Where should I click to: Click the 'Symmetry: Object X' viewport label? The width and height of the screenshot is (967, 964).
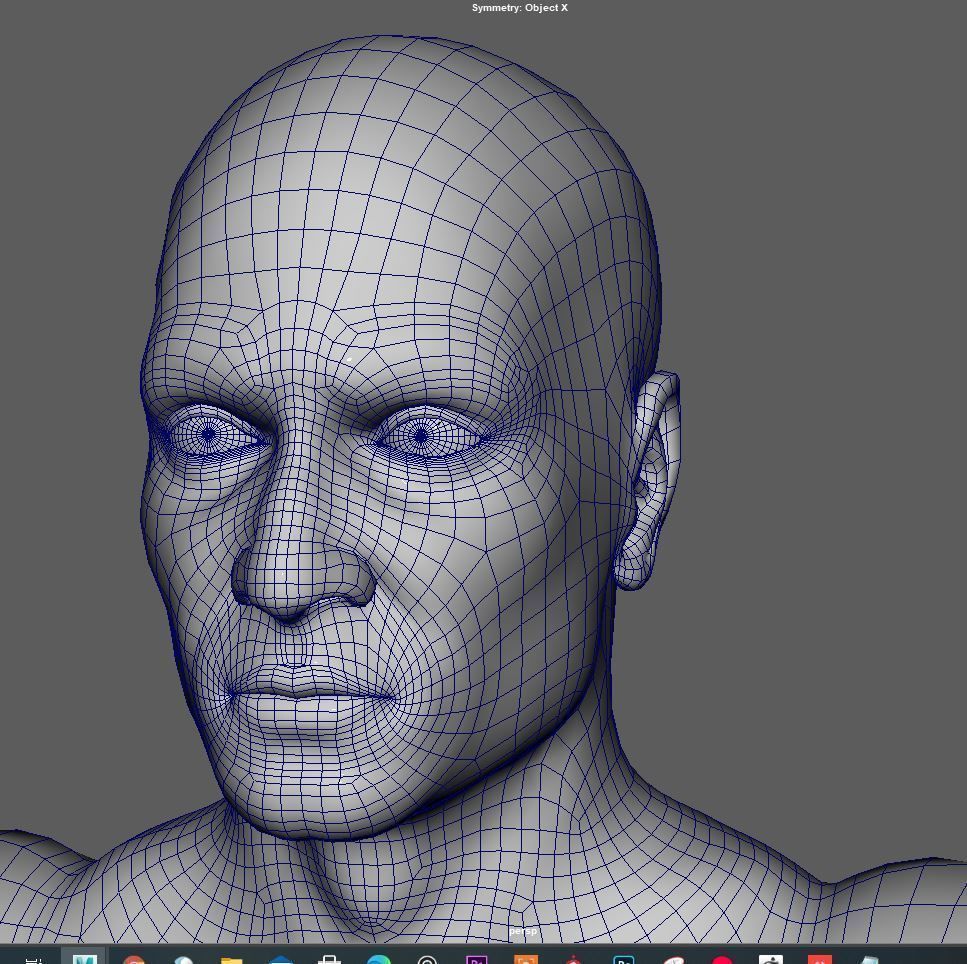point(519,8)
